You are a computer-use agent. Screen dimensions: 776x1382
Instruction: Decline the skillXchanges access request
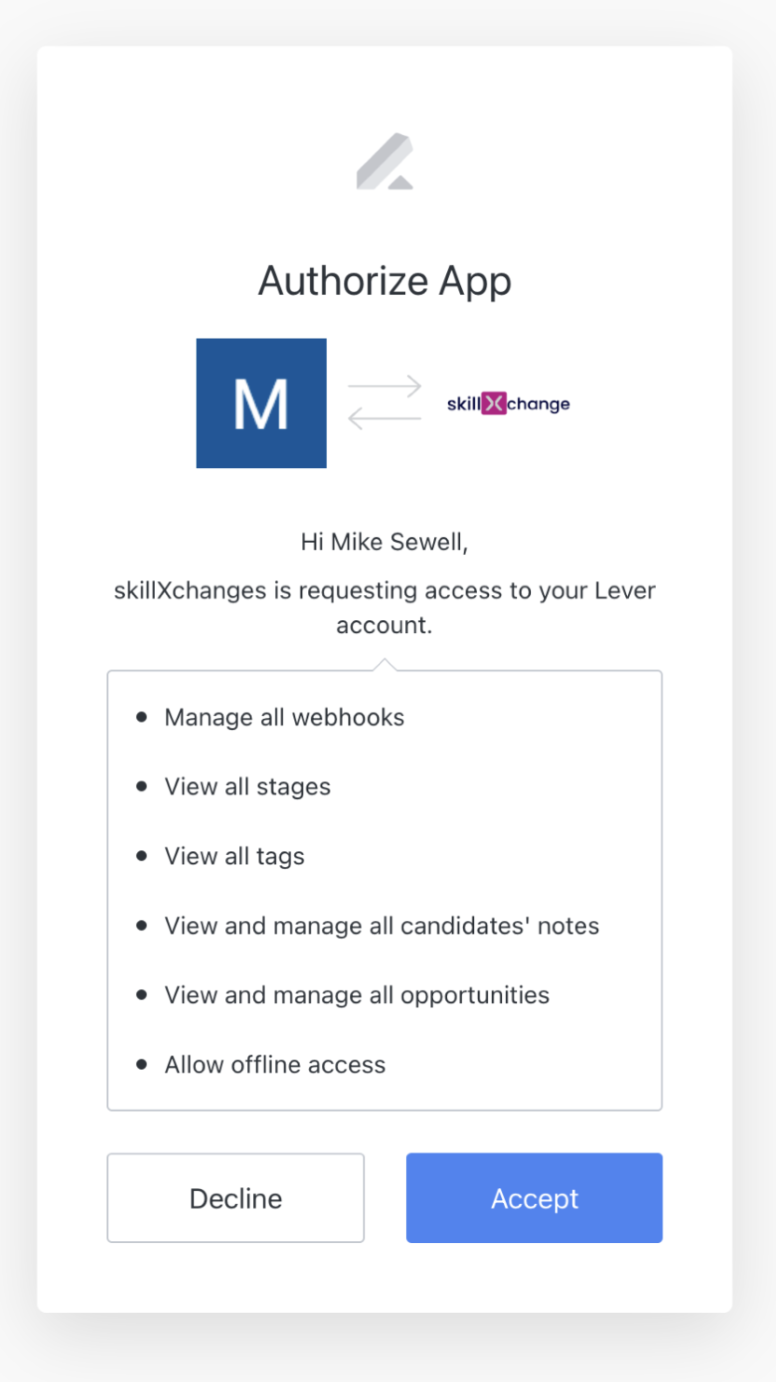235,1198
